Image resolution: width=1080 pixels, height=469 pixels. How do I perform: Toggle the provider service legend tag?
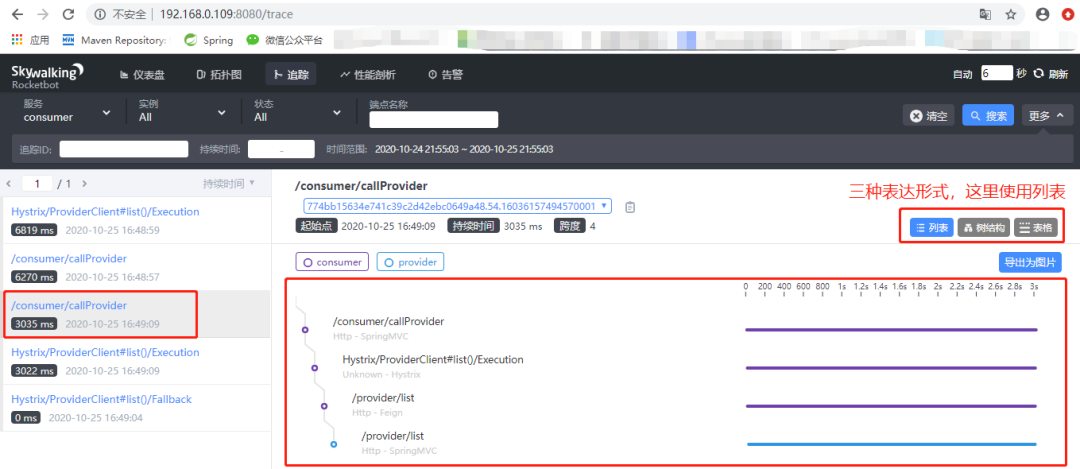pyautogui.click(x=411, y=262)
